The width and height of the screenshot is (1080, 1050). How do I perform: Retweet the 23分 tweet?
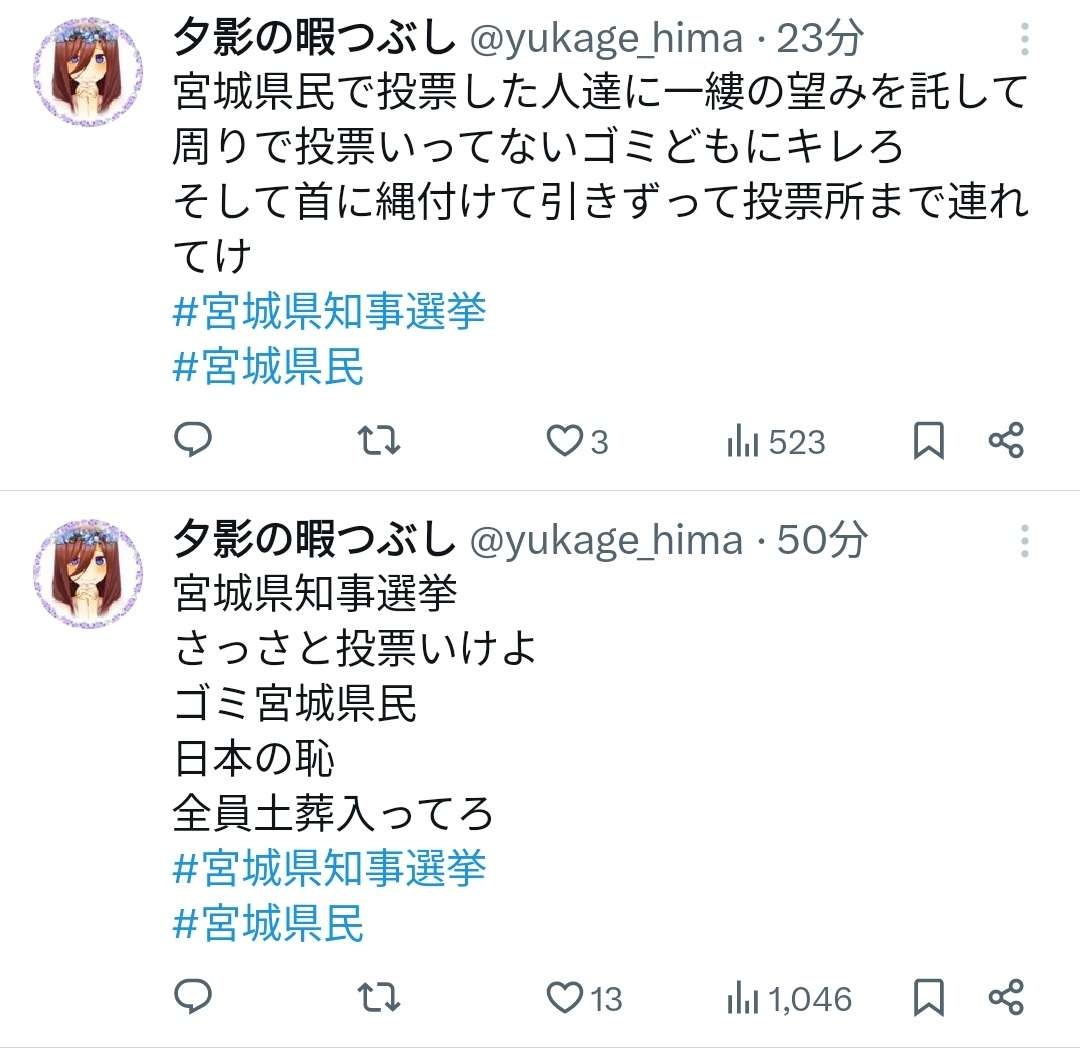380,441
